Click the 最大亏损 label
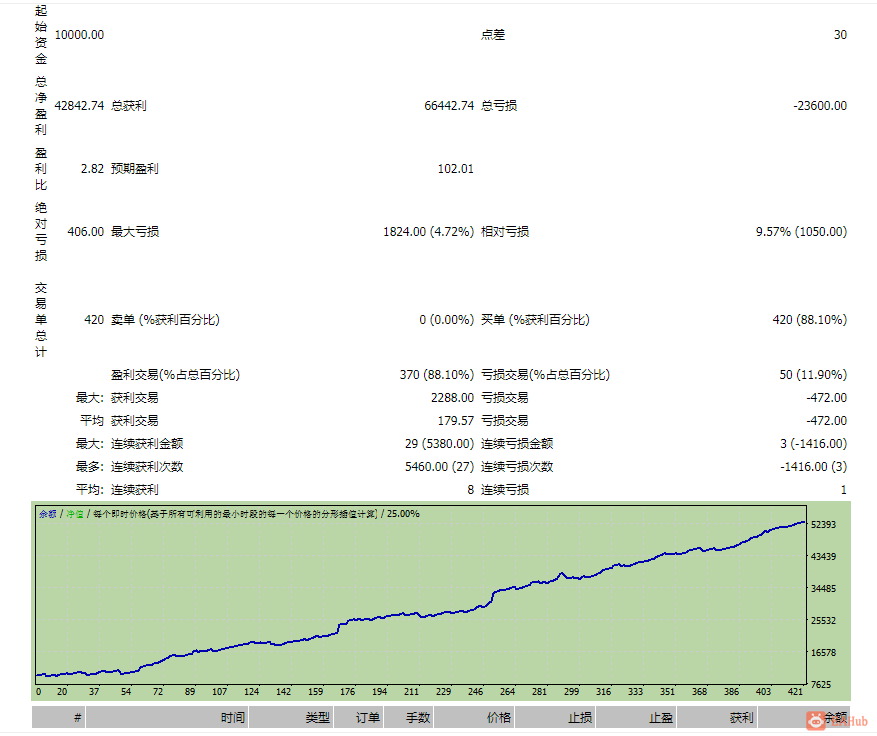877x736 pixels. 135,232
